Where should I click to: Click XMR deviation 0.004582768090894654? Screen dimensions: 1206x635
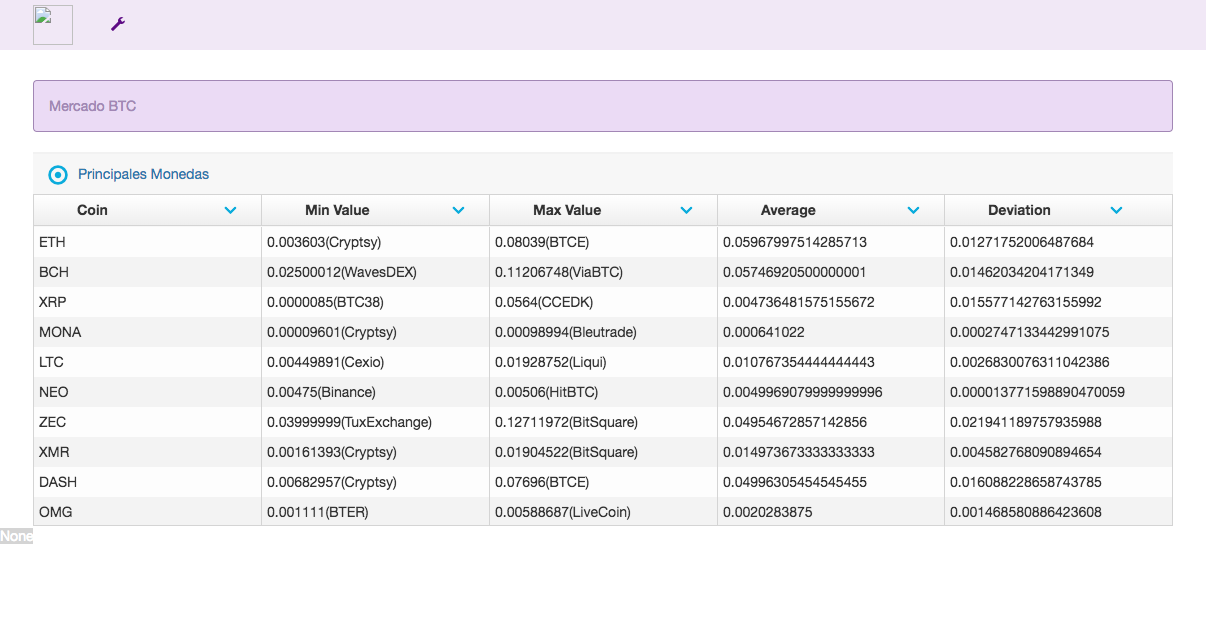pos(1026,452)
